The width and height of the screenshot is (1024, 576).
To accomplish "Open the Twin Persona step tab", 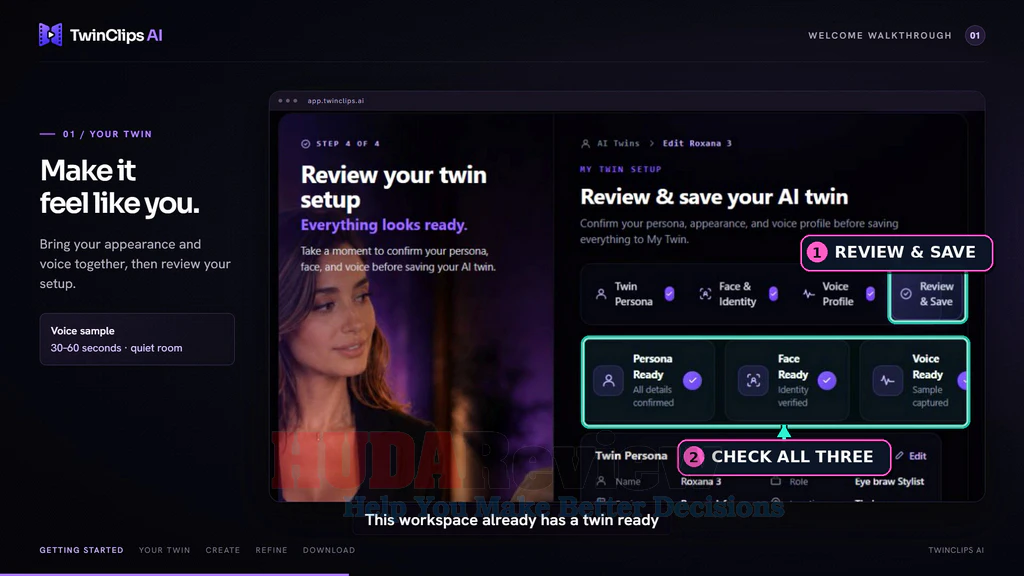I will pyautogui.click(x=634, y=294).
